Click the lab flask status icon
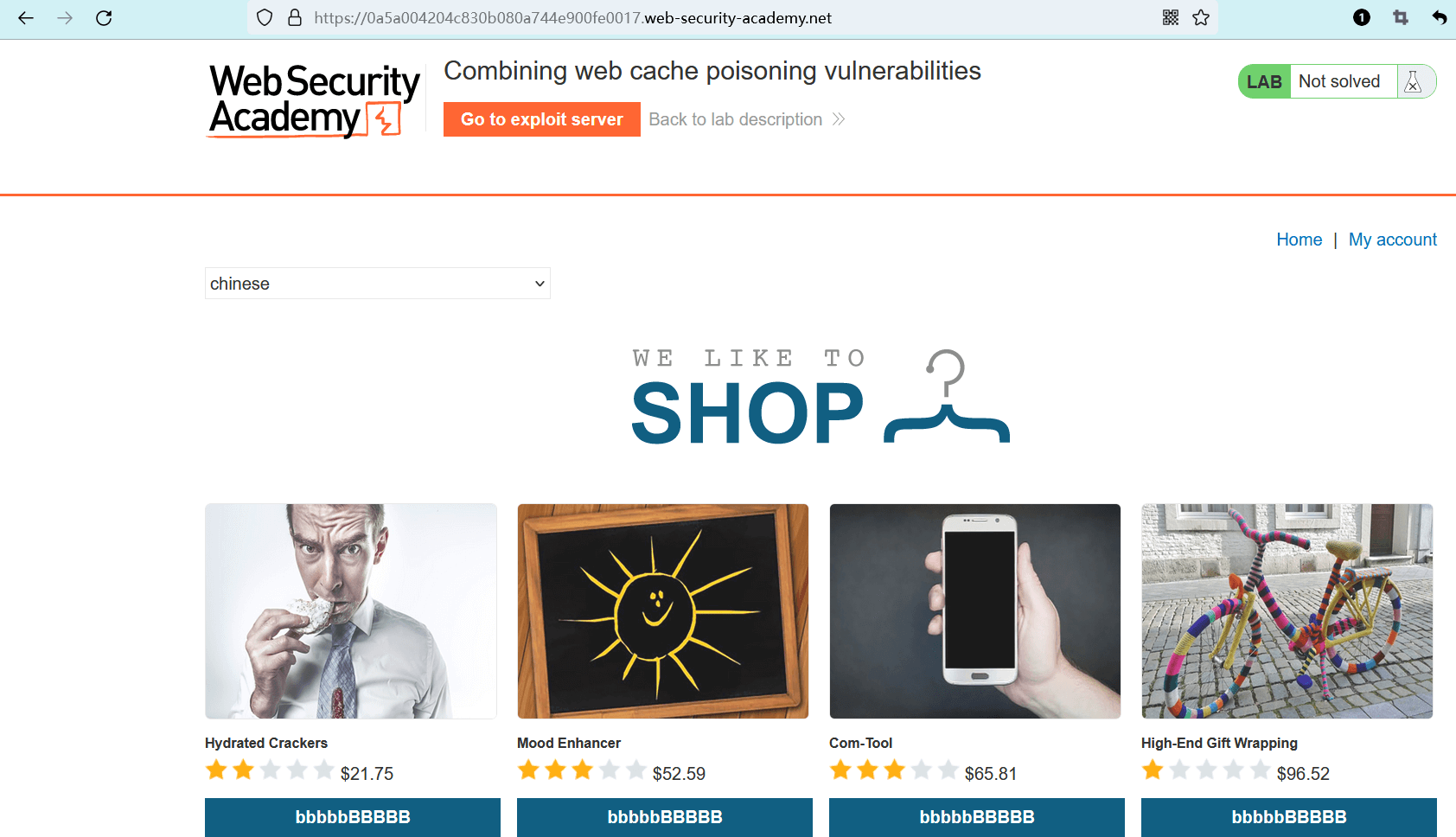 [1413, 82]
